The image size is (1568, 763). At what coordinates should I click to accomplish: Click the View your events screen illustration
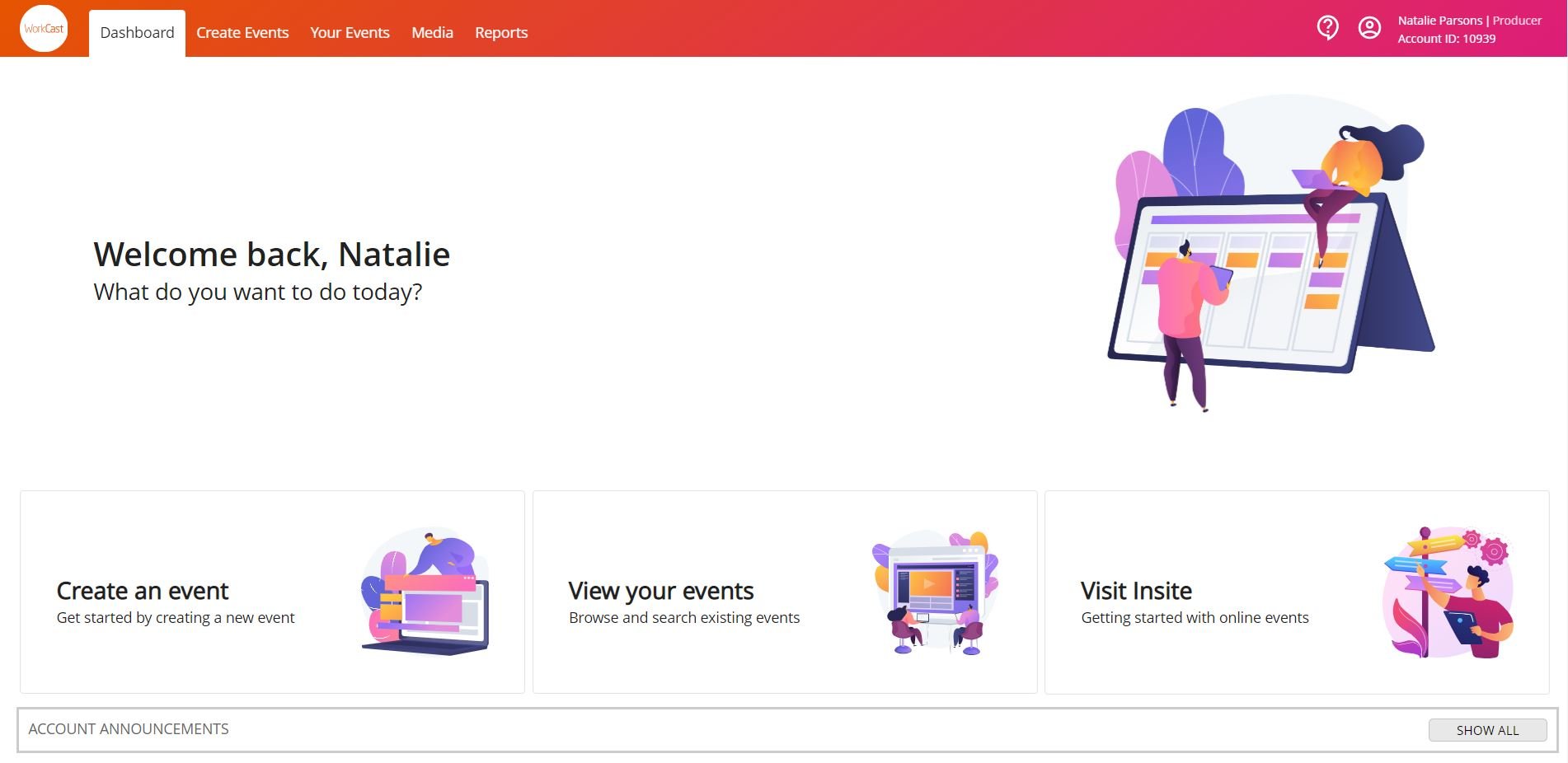tap(934, 592)
